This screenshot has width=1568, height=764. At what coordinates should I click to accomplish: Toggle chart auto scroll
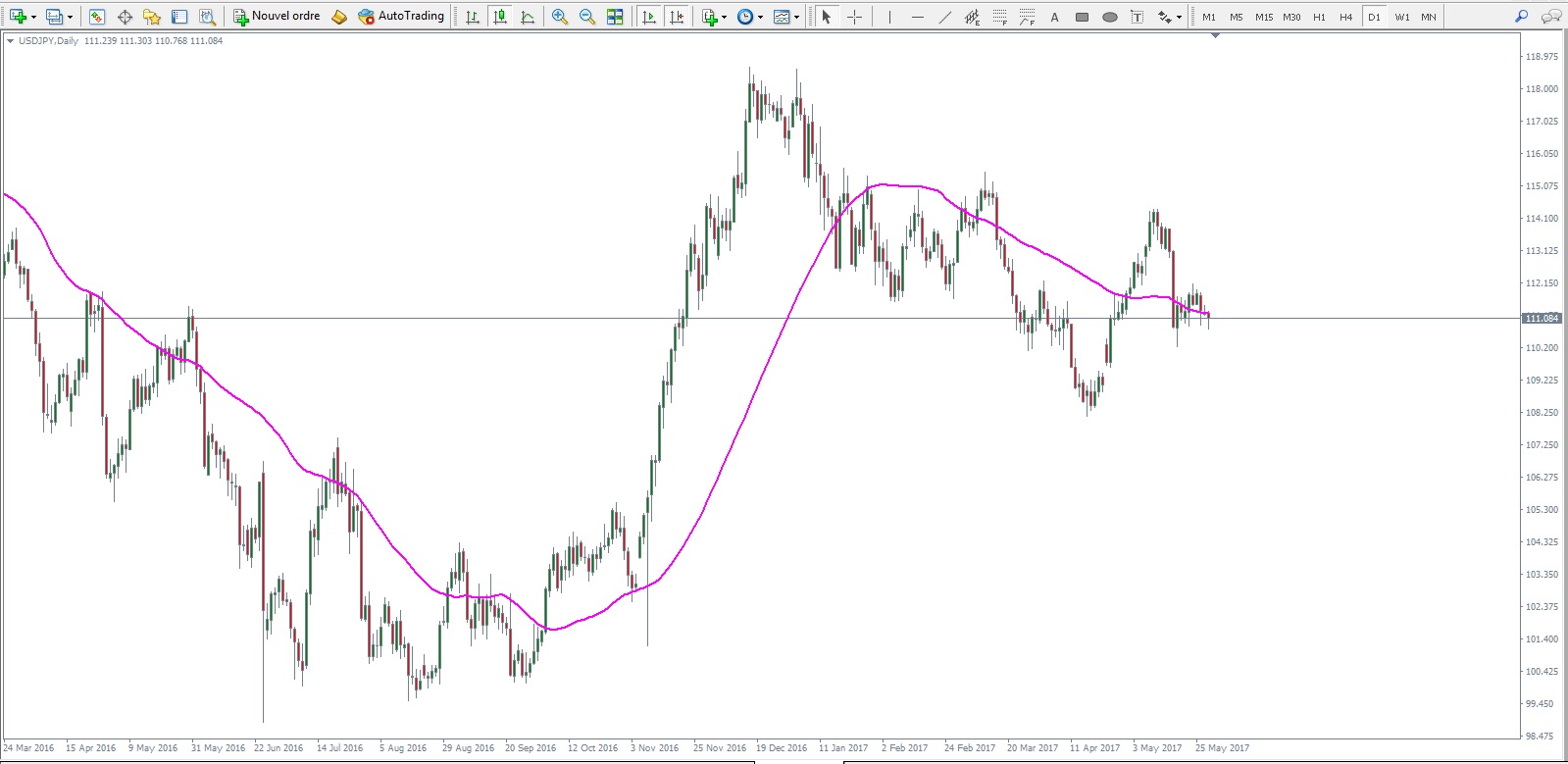tap(649, 17)
